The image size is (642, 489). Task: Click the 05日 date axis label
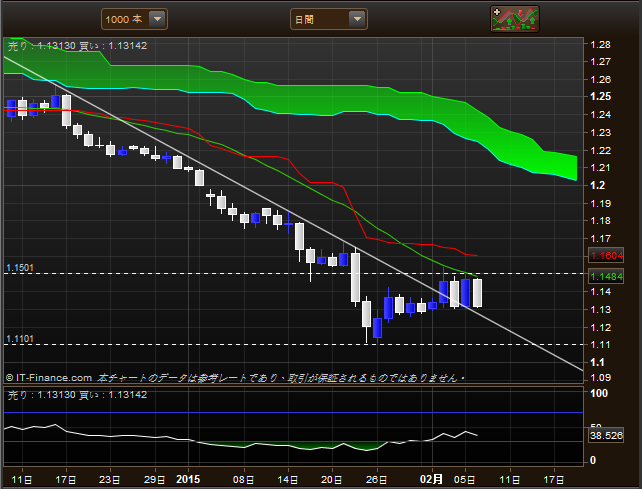pos(465,480)
